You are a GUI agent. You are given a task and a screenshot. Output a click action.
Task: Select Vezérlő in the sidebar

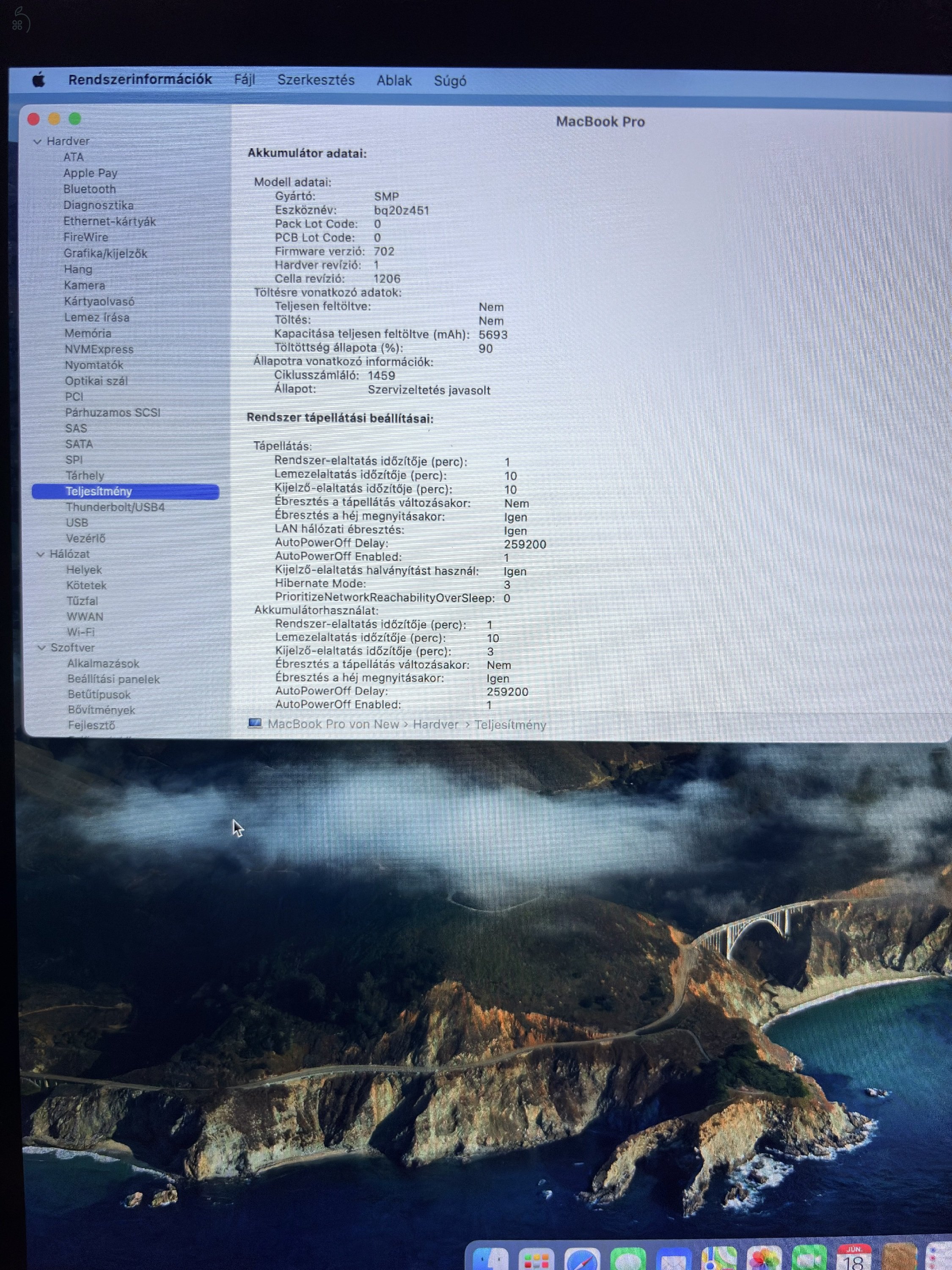coord(85,538)
